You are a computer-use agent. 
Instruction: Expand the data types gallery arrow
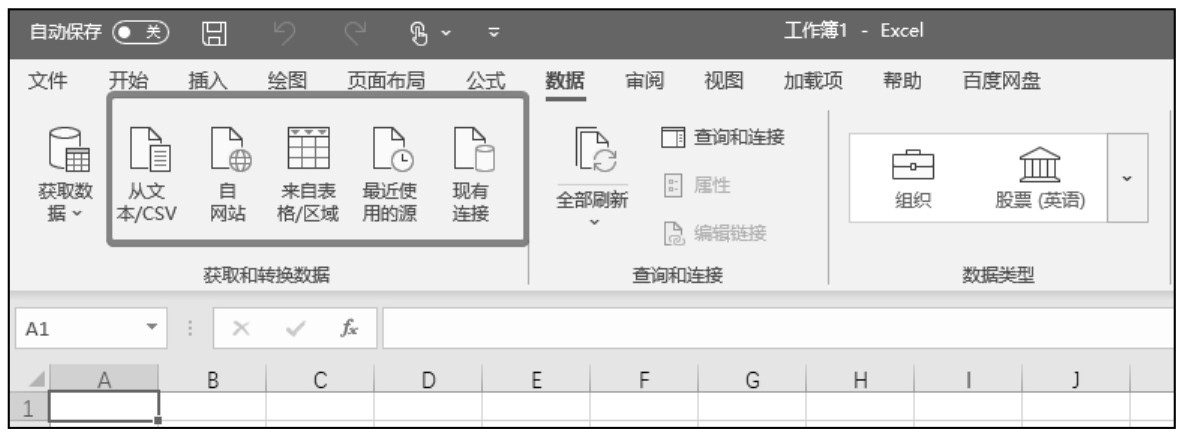(1127, 178)
